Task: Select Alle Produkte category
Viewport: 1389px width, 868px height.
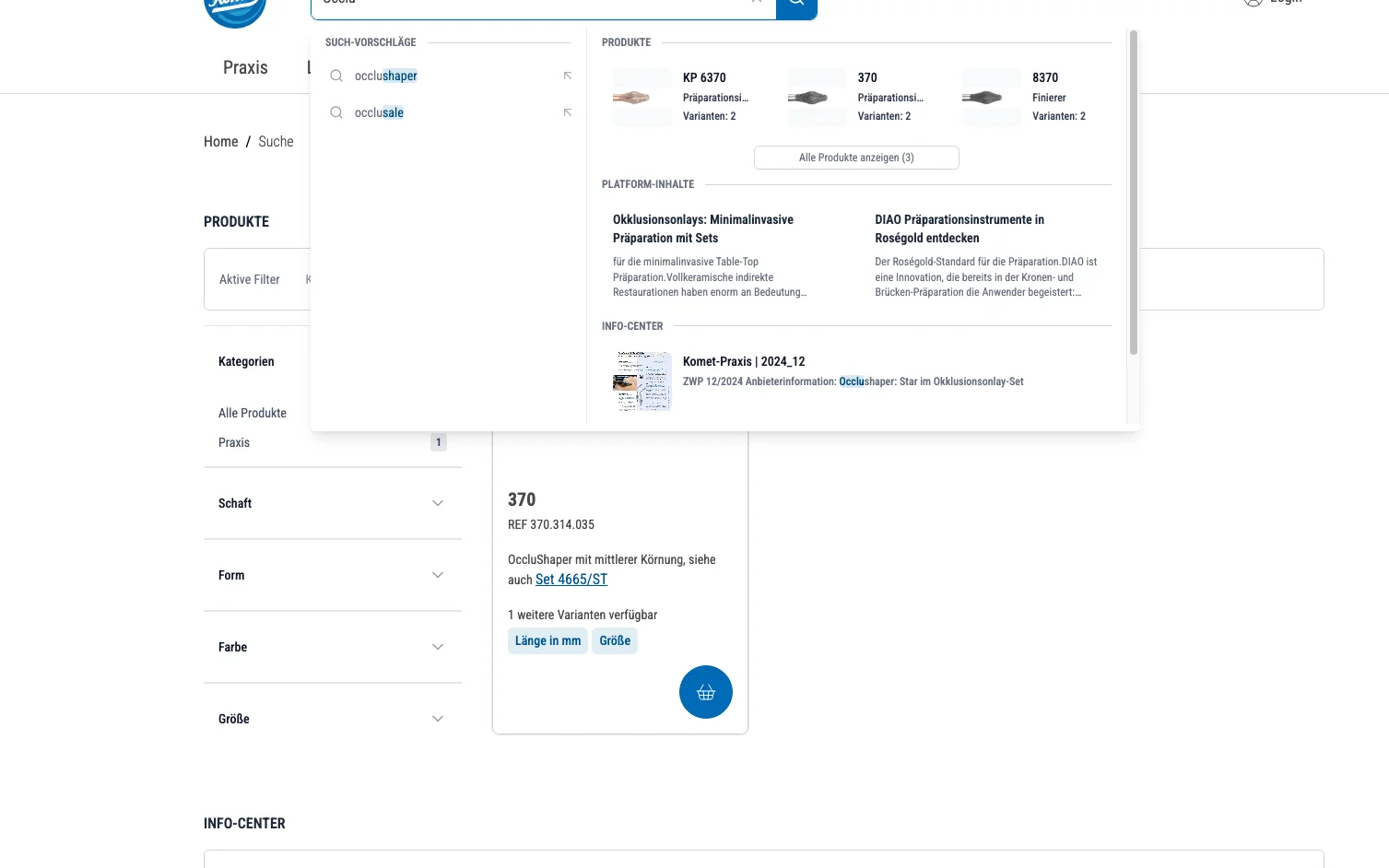Action: 253,413
